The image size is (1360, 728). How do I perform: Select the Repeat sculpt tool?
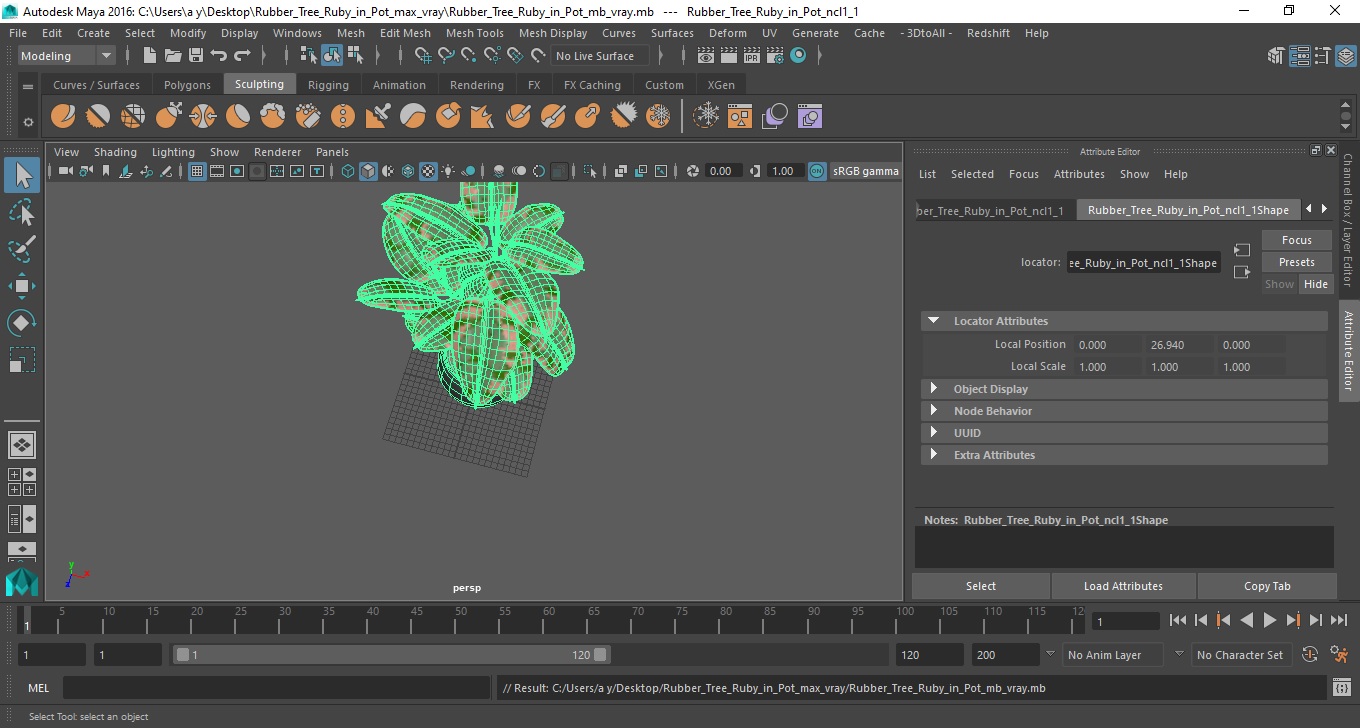tap(343, 116)
